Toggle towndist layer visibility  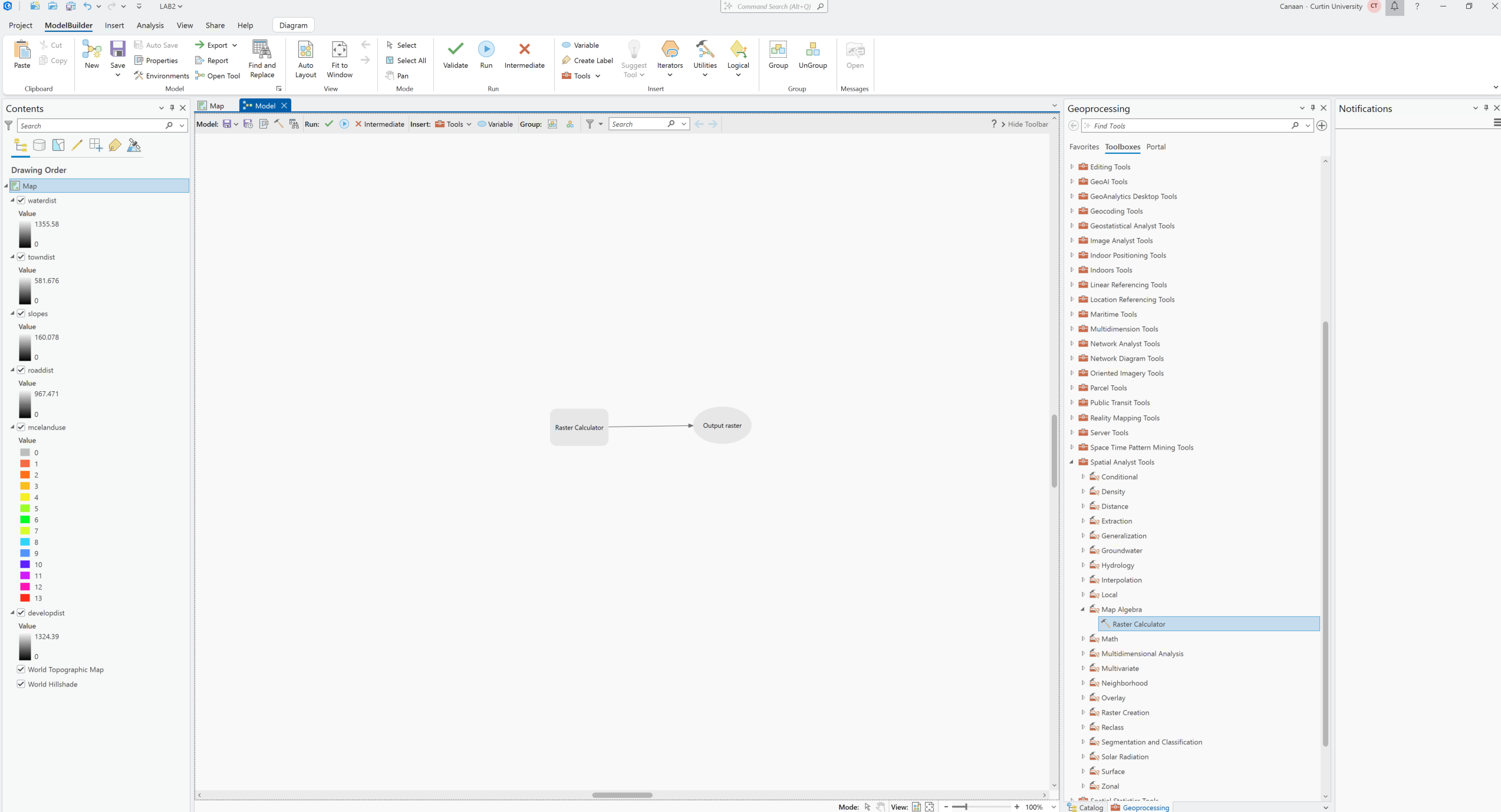coord(21,257)
